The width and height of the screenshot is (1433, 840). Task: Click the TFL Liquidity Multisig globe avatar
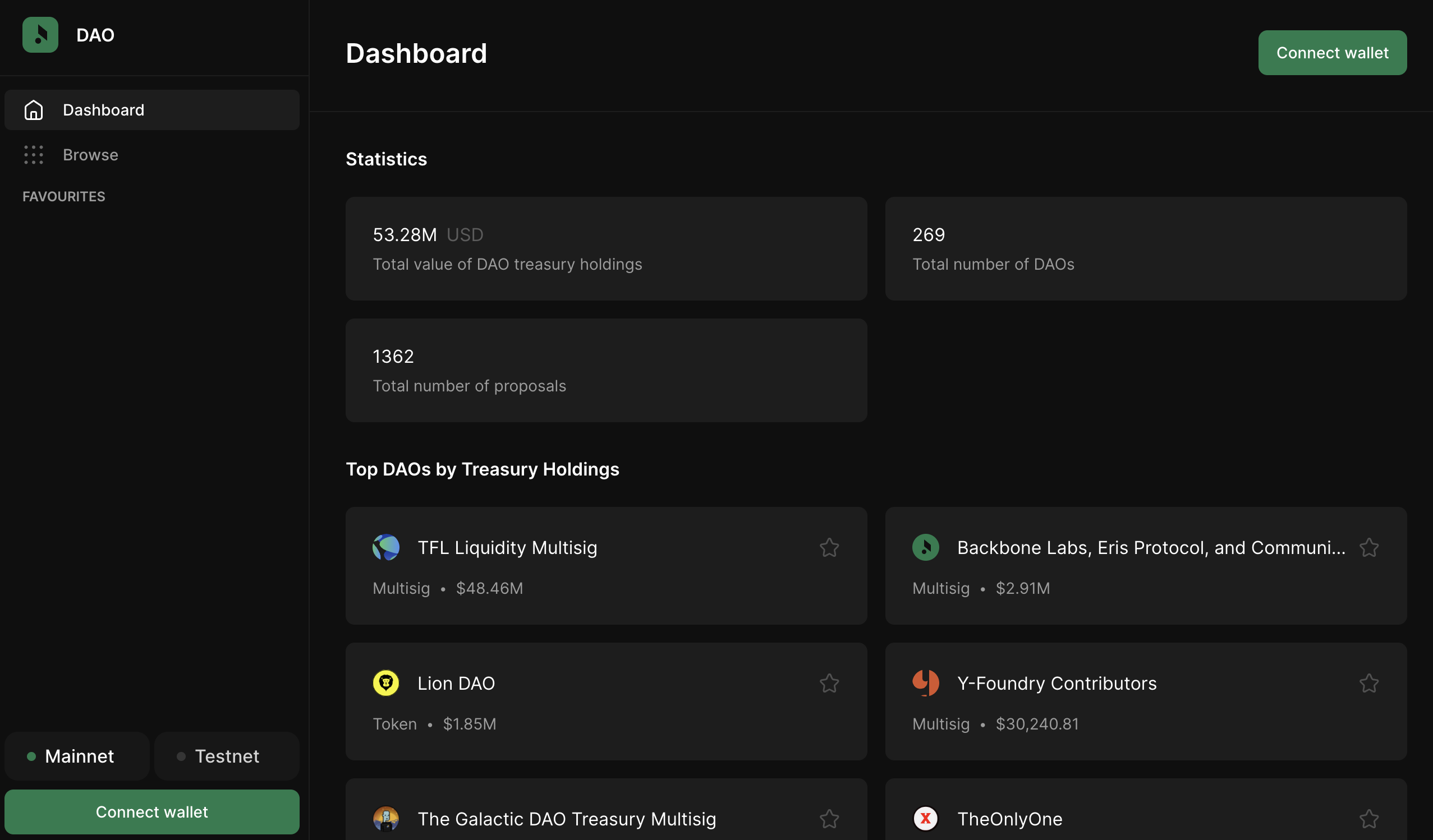385,547
